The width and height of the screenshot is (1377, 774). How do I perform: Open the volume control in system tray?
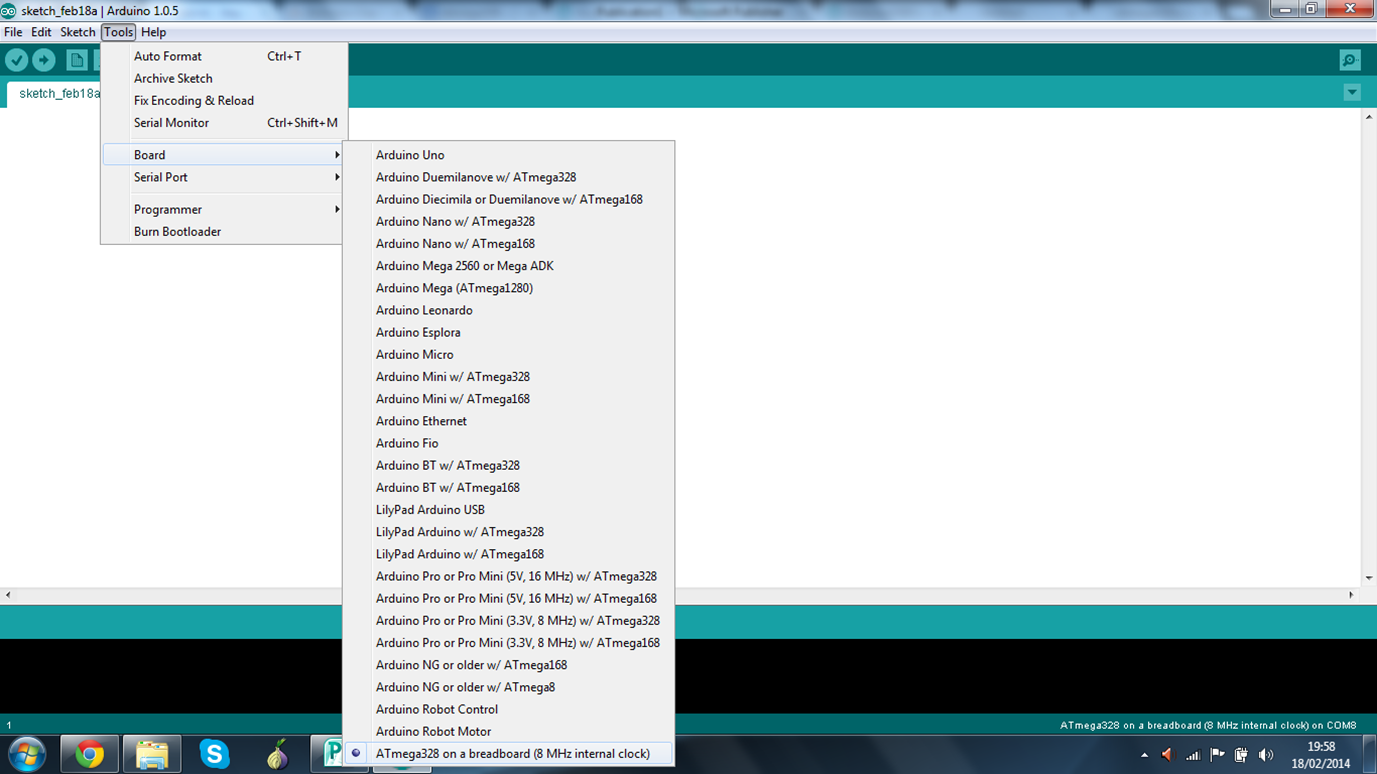1266,753
